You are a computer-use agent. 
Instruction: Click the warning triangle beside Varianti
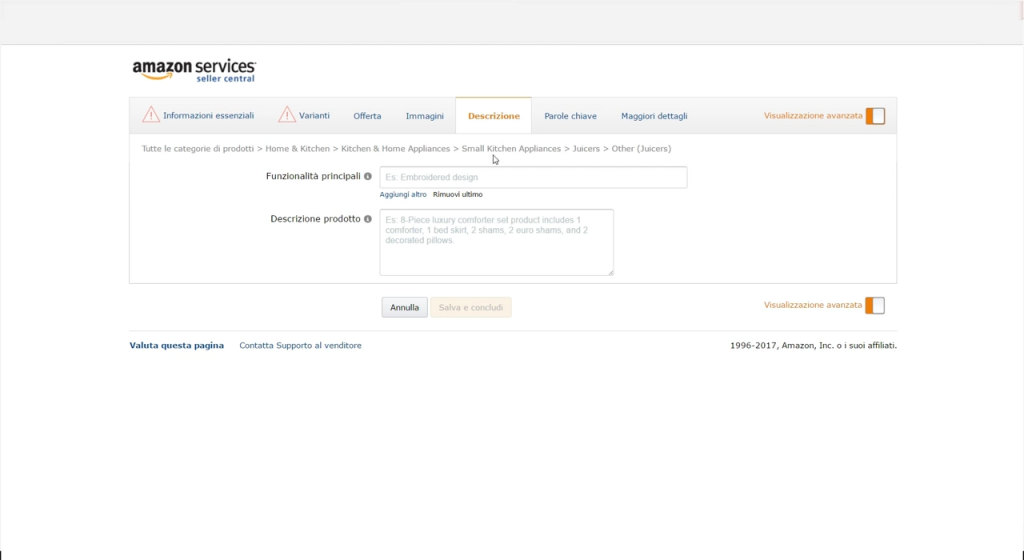(287, 115)
